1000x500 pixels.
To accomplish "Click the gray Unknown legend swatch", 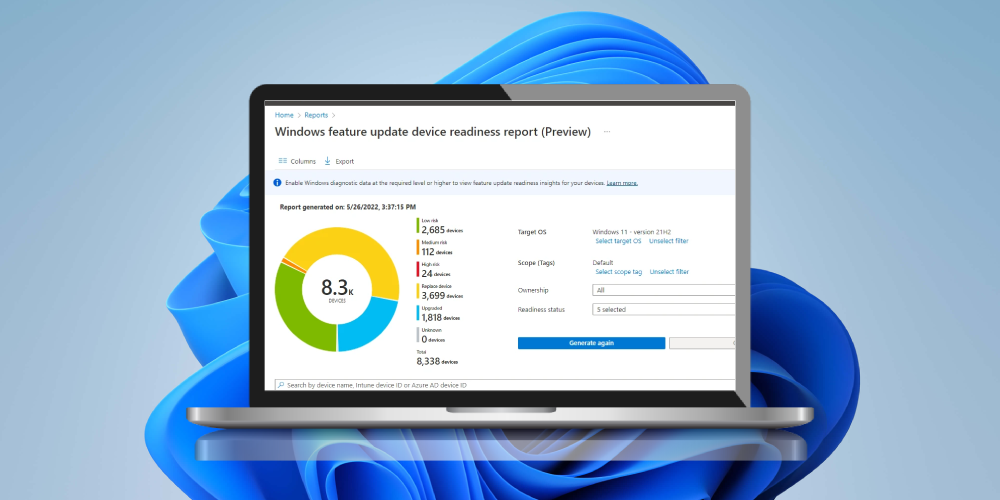I will click(418, 336).
